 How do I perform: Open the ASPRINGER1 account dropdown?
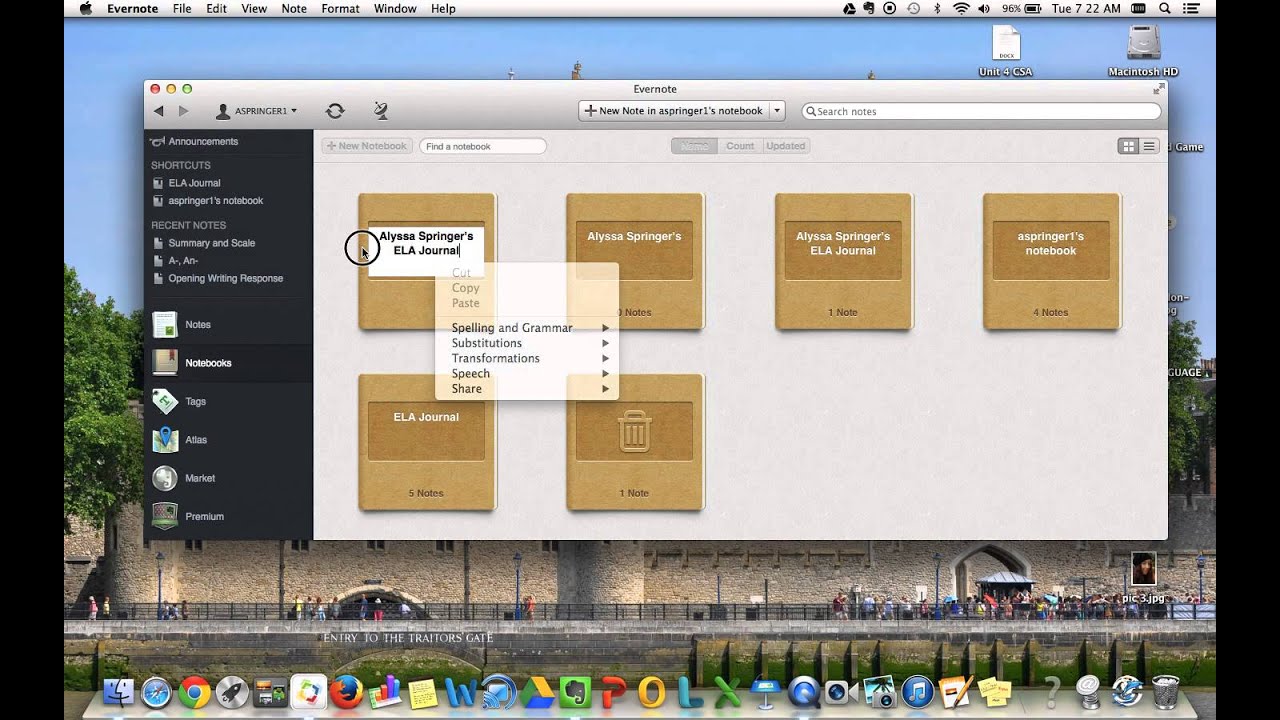[257, 111]
